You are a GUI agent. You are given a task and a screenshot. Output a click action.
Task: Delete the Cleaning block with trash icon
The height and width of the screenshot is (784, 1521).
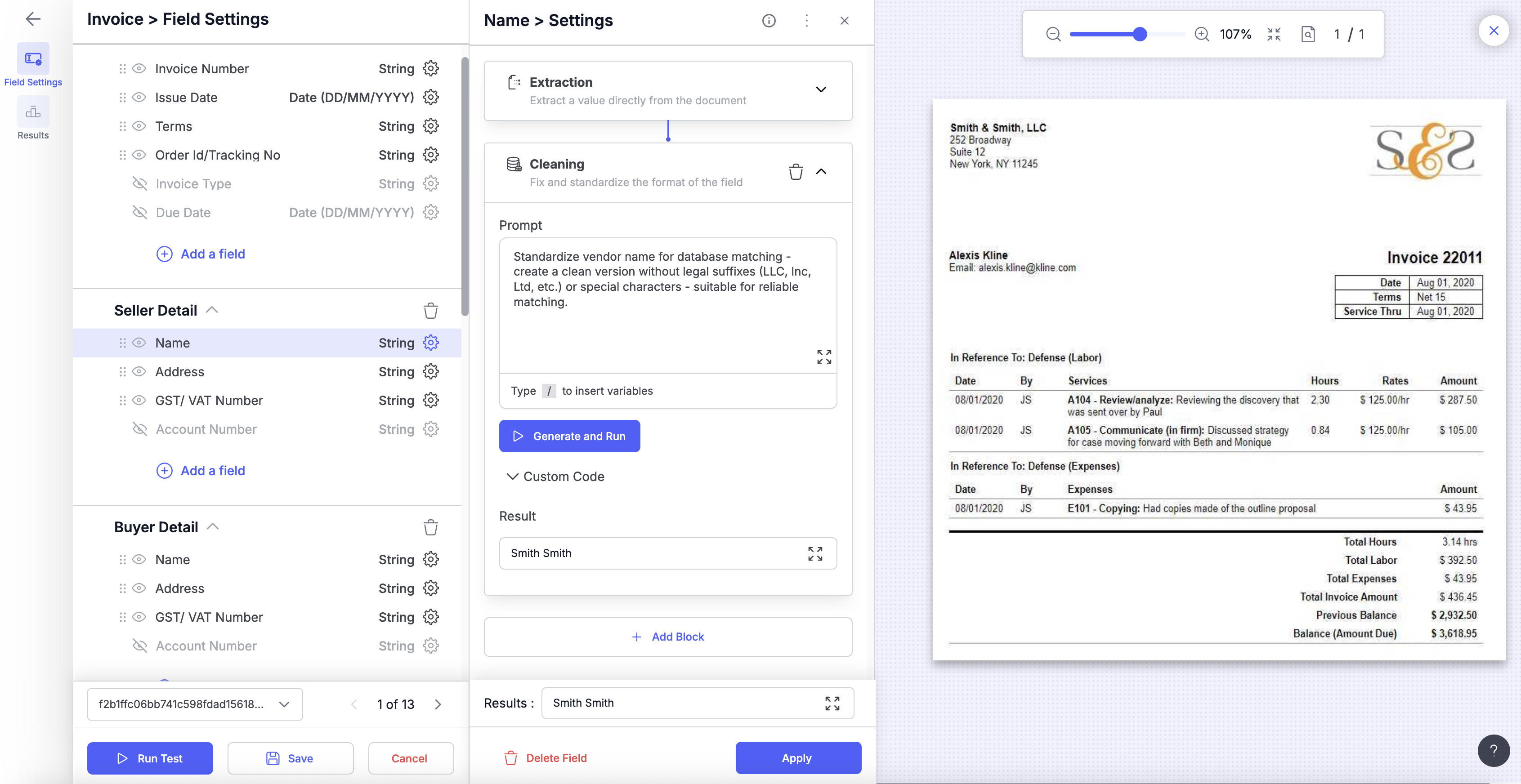tap(796, 172)
